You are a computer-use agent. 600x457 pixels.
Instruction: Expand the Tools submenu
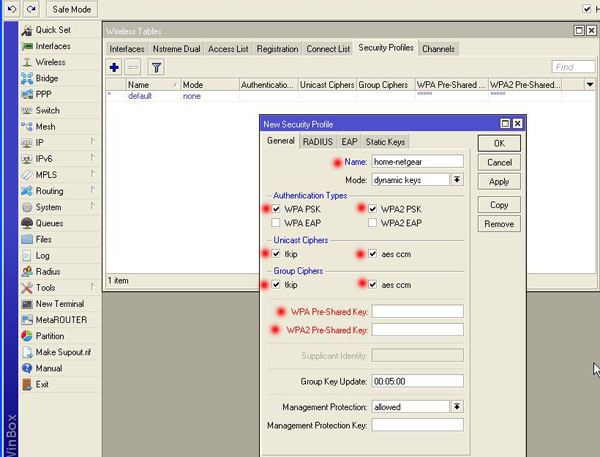point(93,287)
